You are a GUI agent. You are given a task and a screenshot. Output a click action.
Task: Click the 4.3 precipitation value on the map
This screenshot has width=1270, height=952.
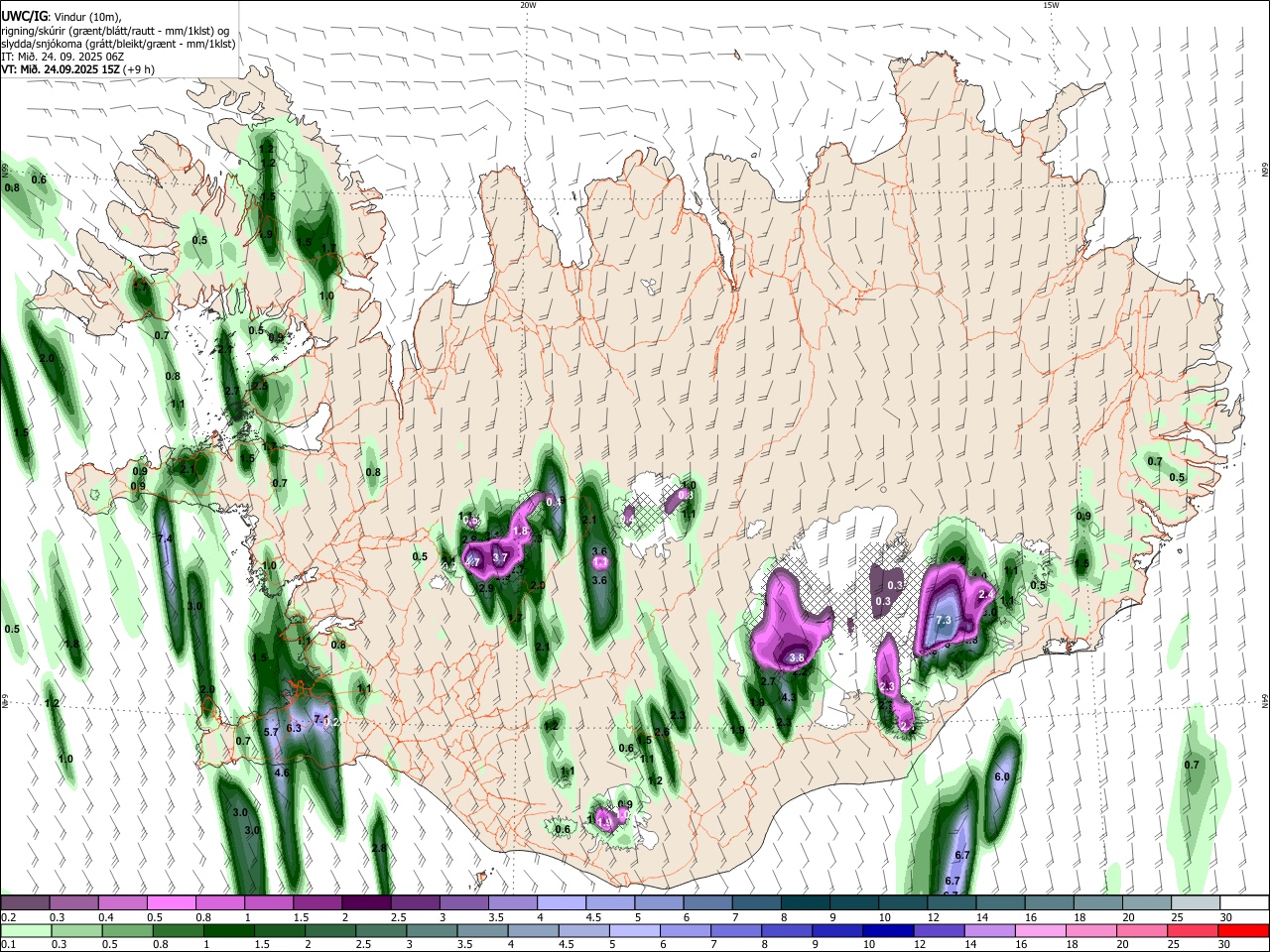(x=790, y=698)
